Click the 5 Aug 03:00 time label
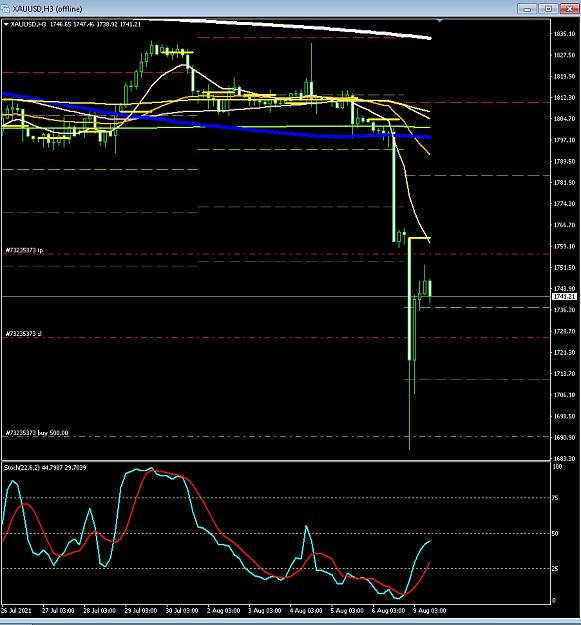 [347, 611]
